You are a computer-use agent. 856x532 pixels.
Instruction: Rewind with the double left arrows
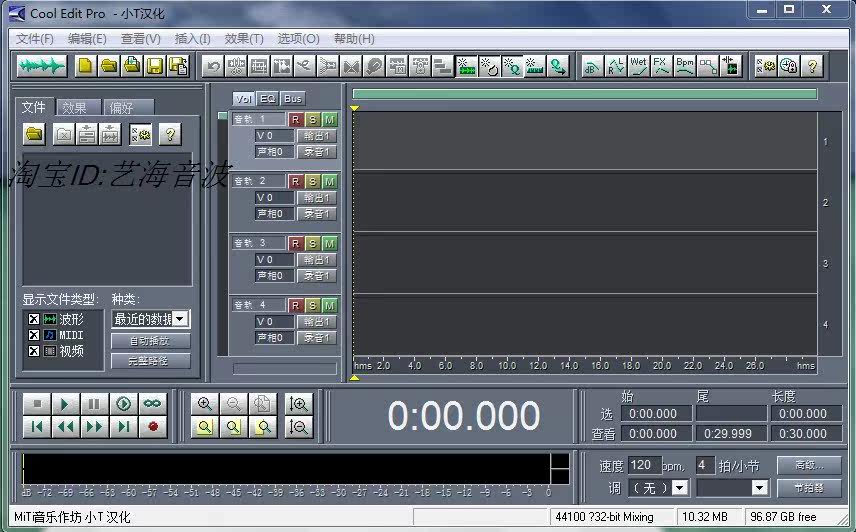coord(66,427)
